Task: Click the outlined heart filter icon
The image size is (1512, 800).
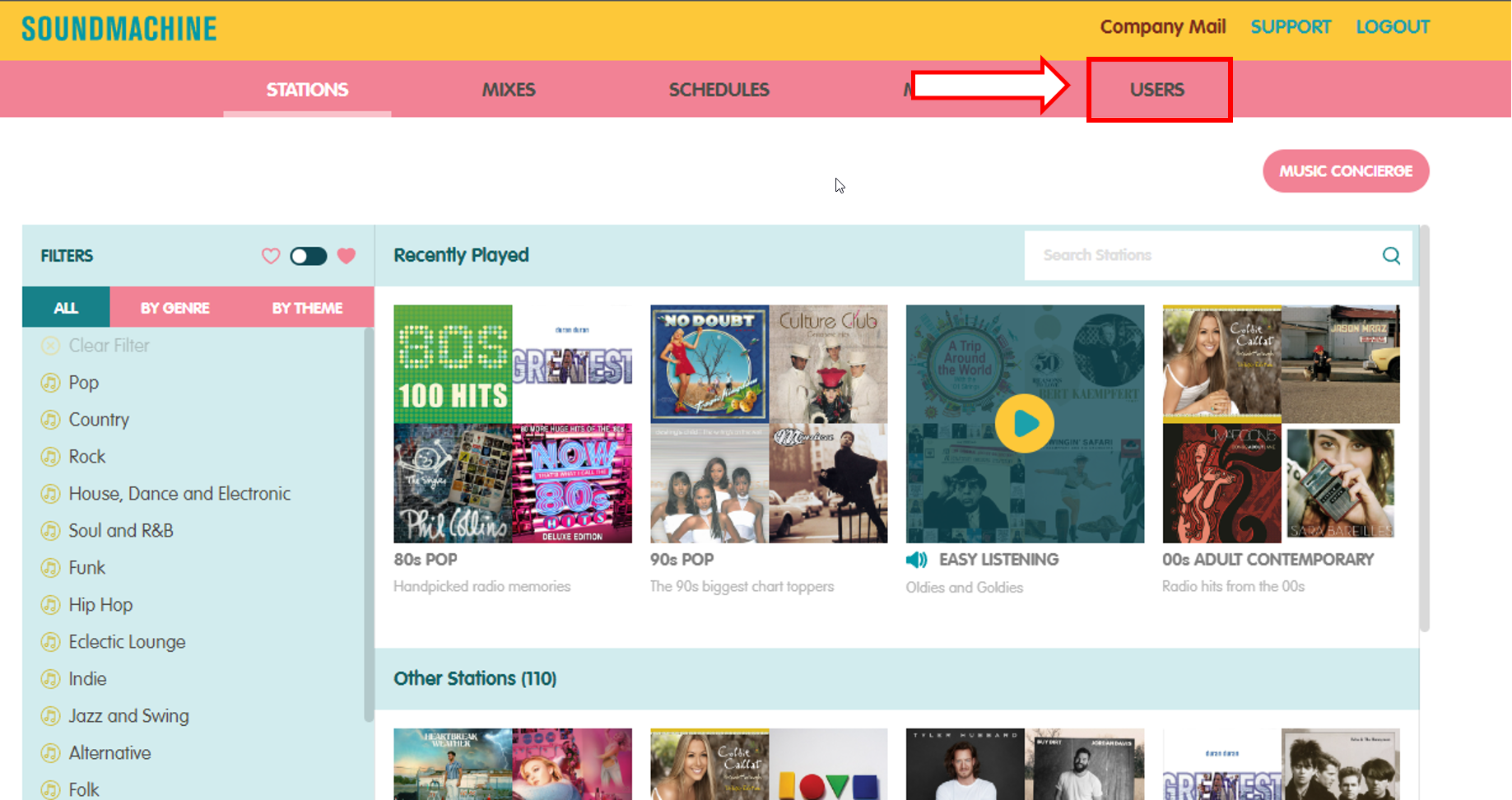Action: pos(271,256)
